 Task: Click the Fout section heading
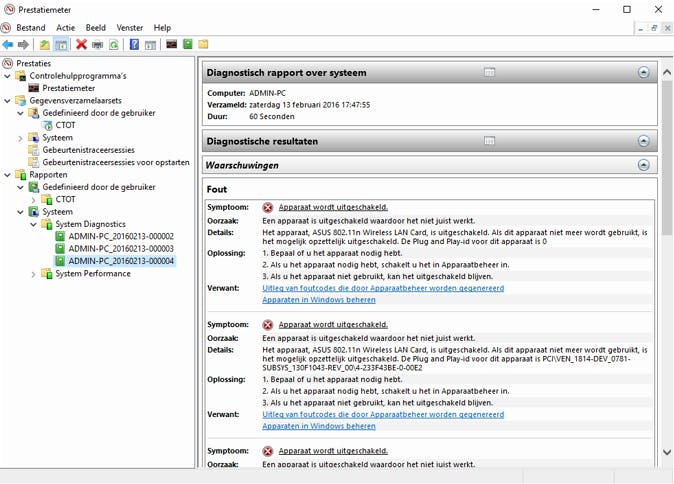(217, 189)
